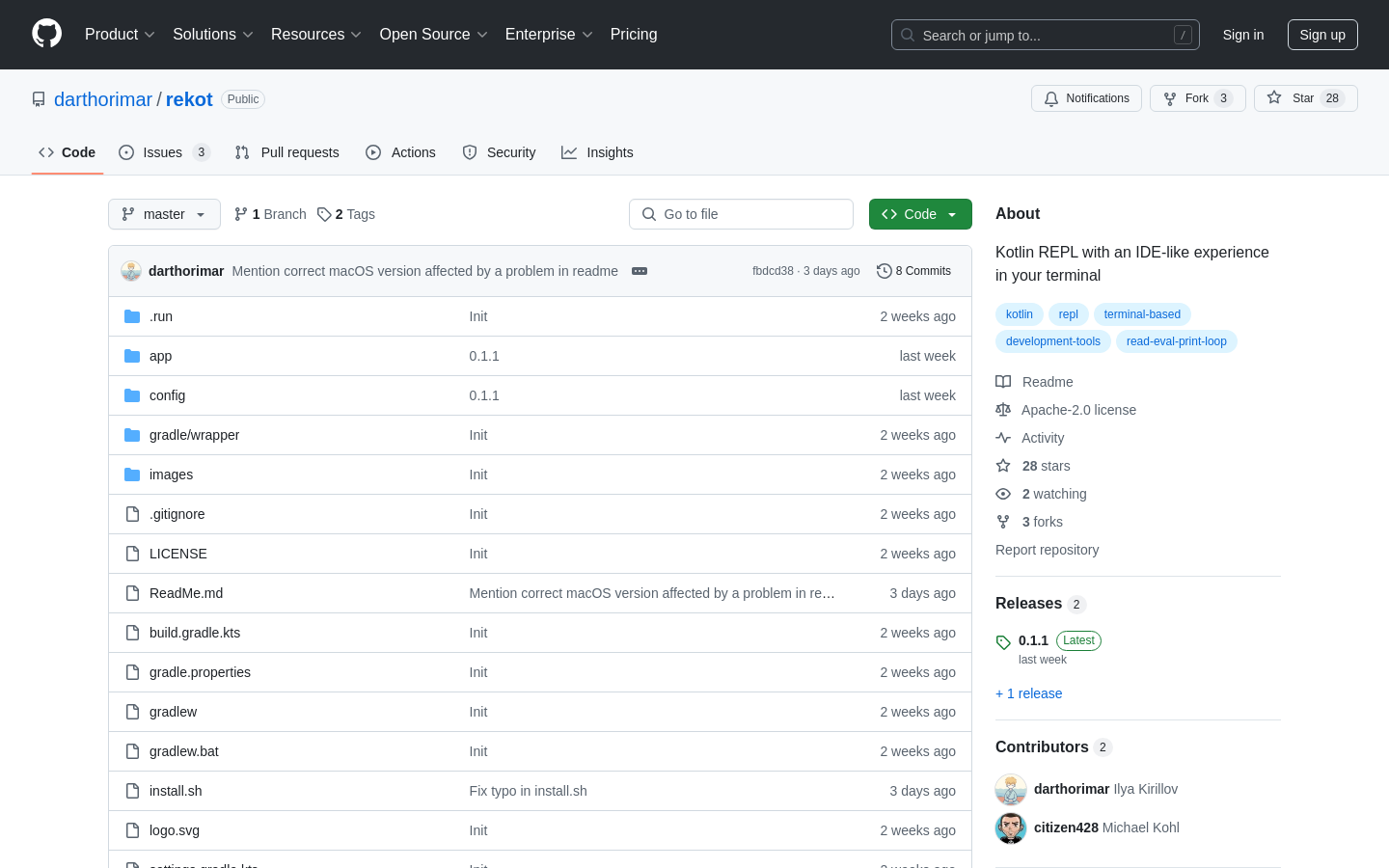Focus the Search or jump to field
Image resolution: width=1389 pixels, height=868 pixels.
pyautogui.click(x=1046, y=35)
